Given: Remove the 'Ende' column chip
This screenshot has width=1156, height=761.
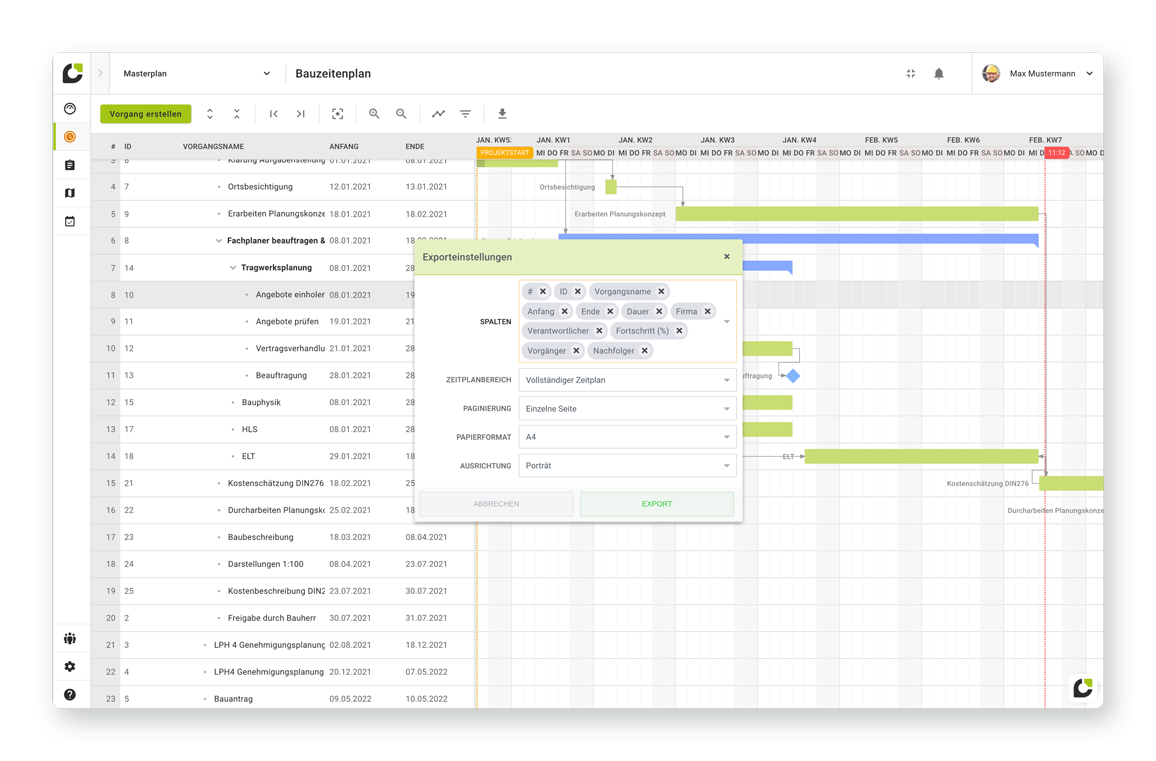Looking at the screenshot, I should pos(610,311).
